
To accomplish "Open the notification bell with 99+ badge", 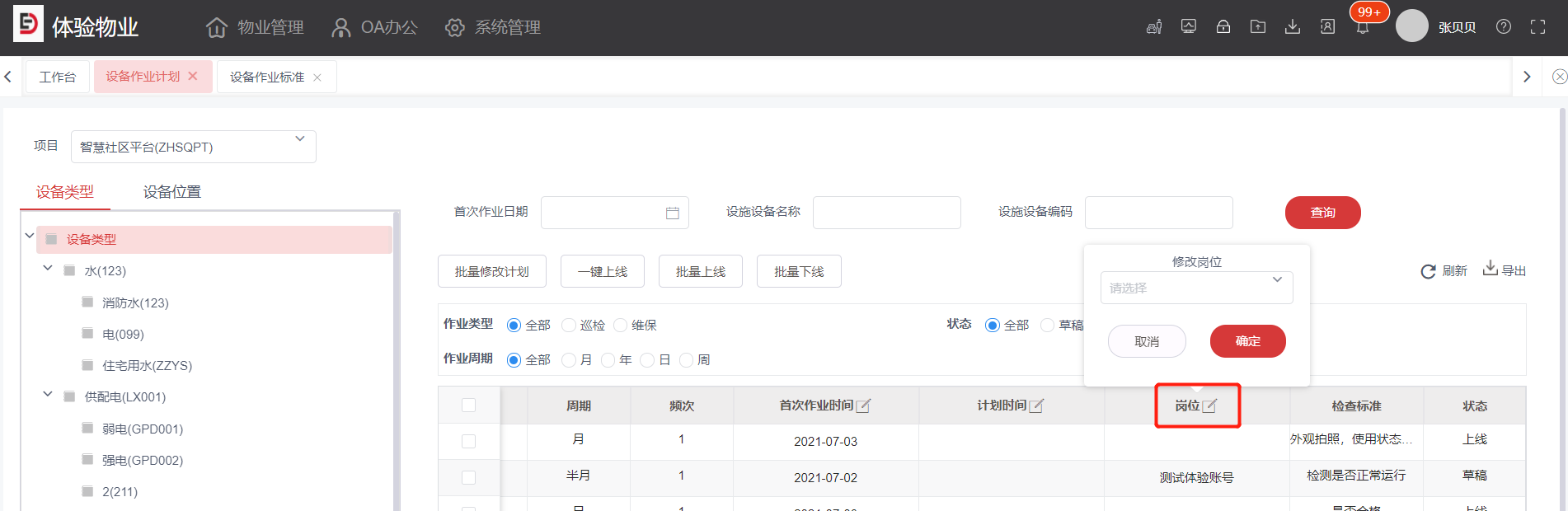I will tap(1363, 26).
